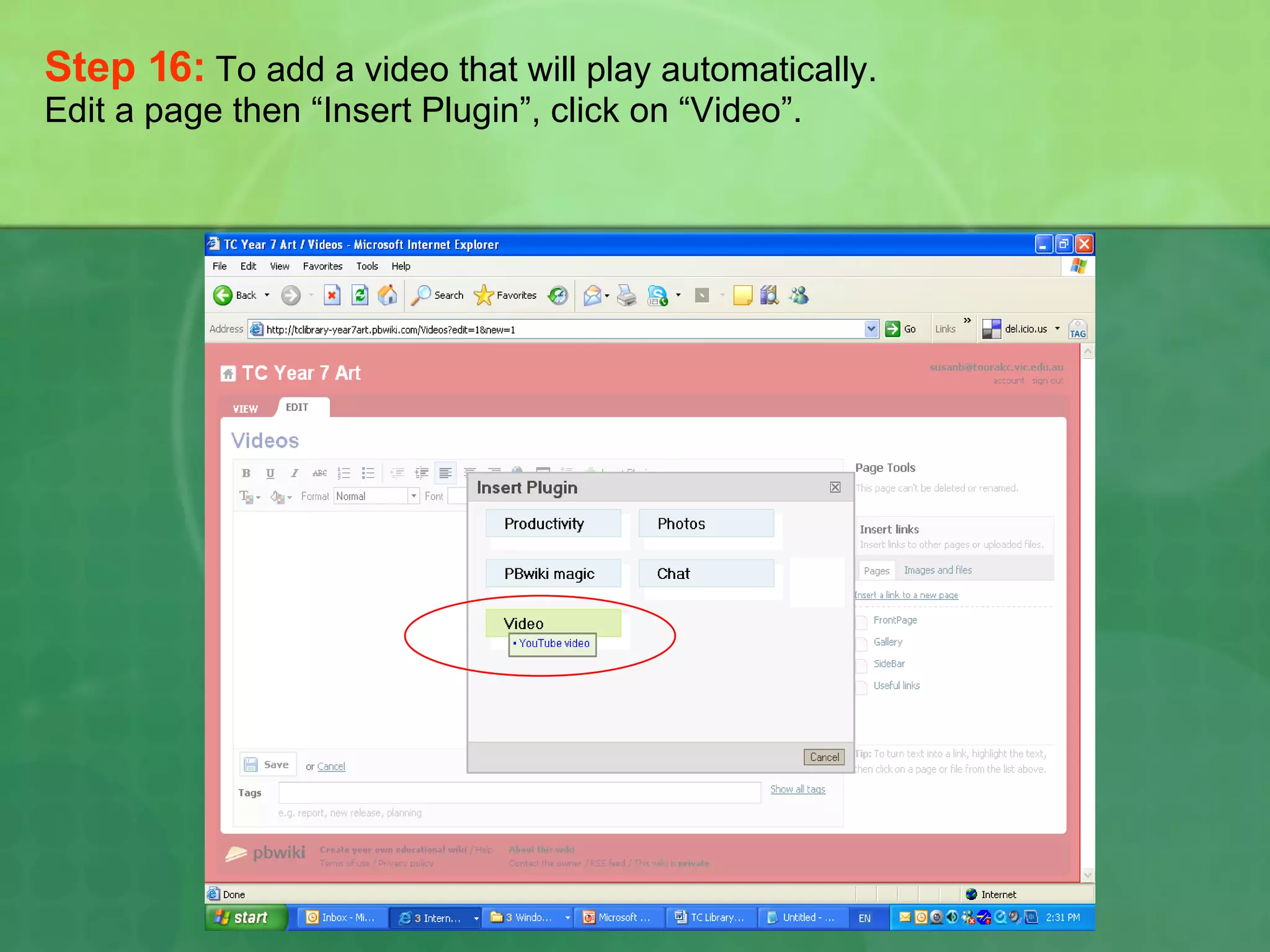Click the Tags input field
The width and height of the screenshot is (1270, 952).
tap(520, 793)
